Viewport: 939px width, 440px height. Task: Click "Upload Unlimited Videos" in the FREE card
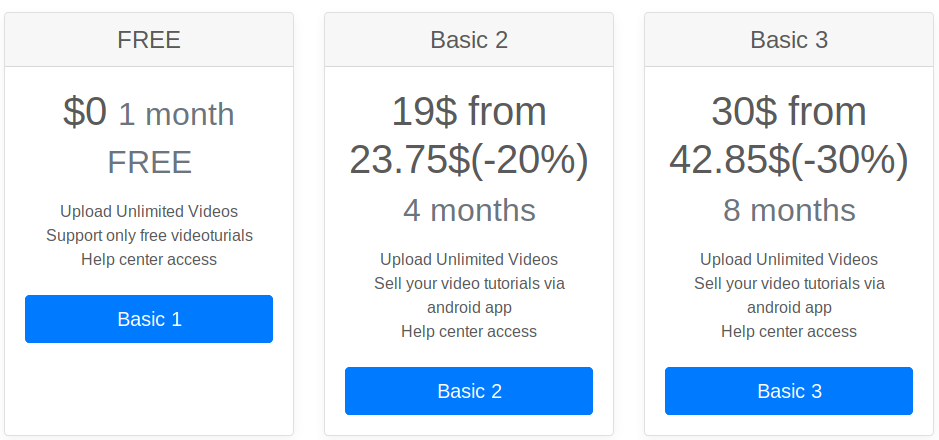tap(149, 212)
